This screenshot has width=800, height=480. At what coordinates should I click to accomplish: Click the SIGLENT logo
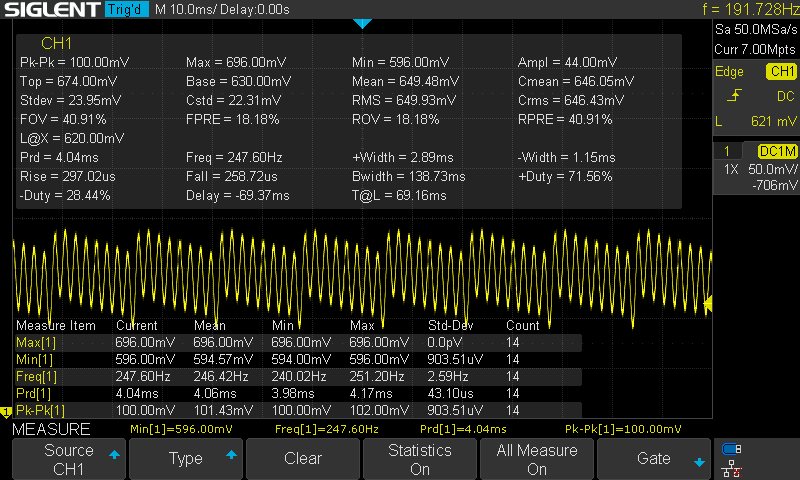pyautogui.click(x=52, y=9)
